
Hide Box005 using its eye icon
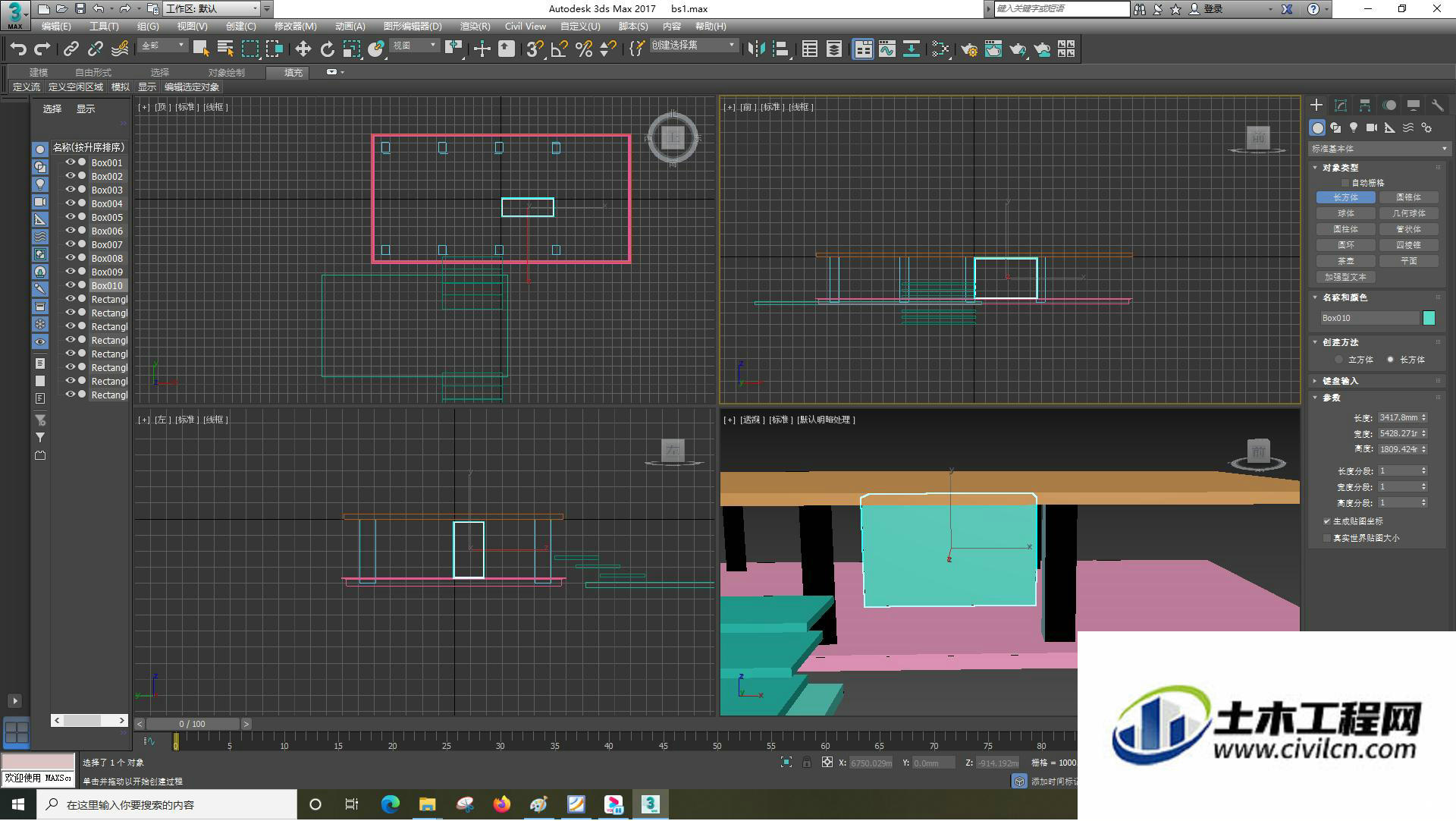(x=70, y=217)
